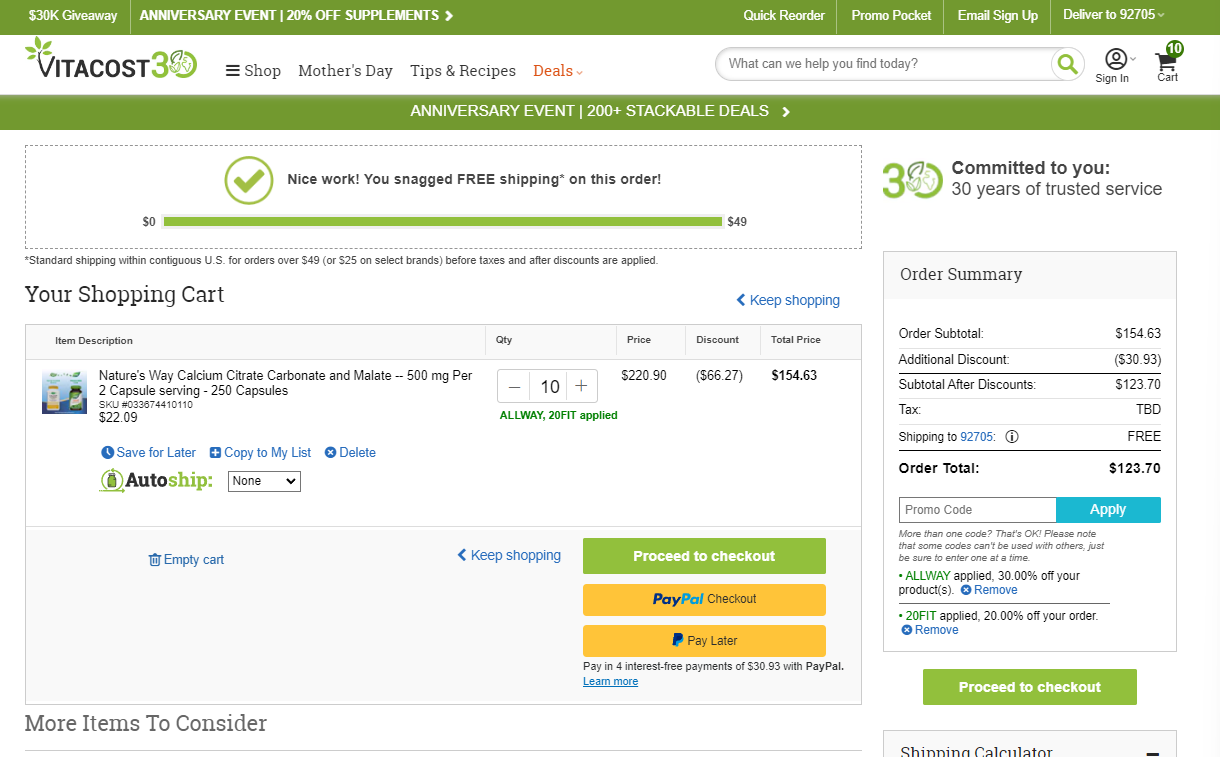Viewport: 1220px width, 757px height.
Task: Click the shipping info circle icon
Action: coord(1012,437)
